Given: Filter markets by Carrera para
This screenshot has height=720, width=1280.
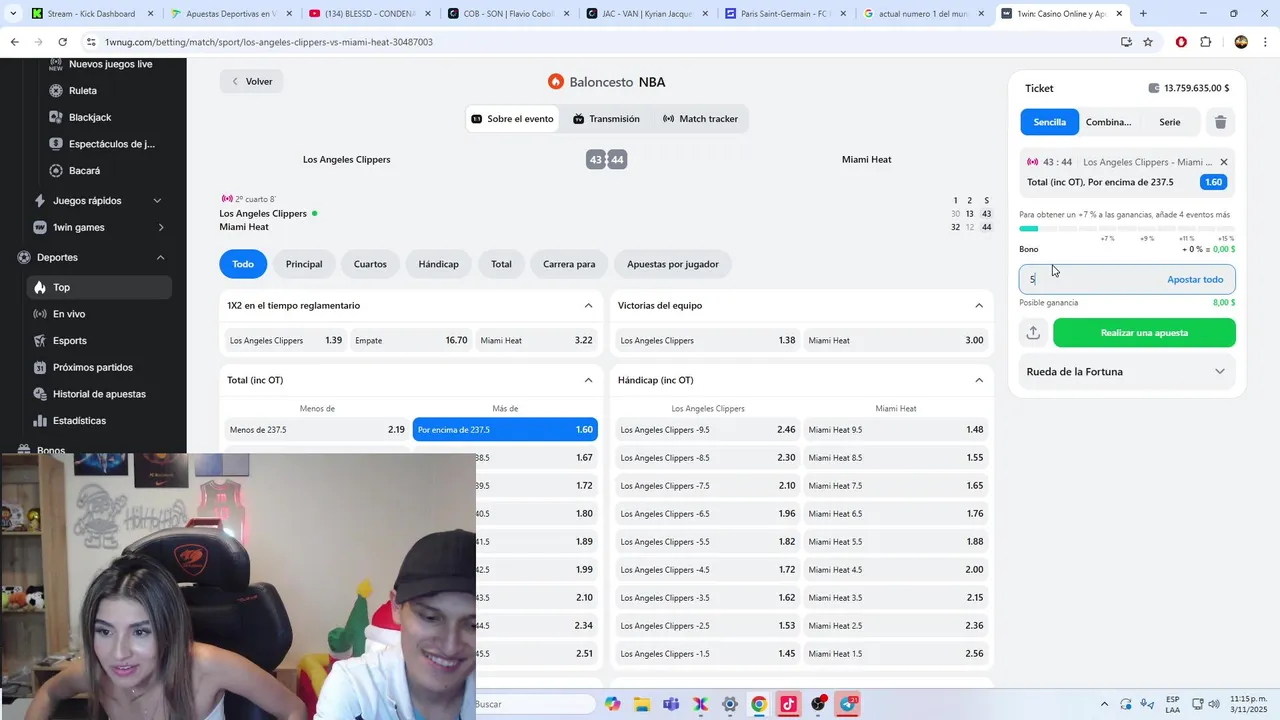Looking at the screenshot, I should tap(569, 264).
